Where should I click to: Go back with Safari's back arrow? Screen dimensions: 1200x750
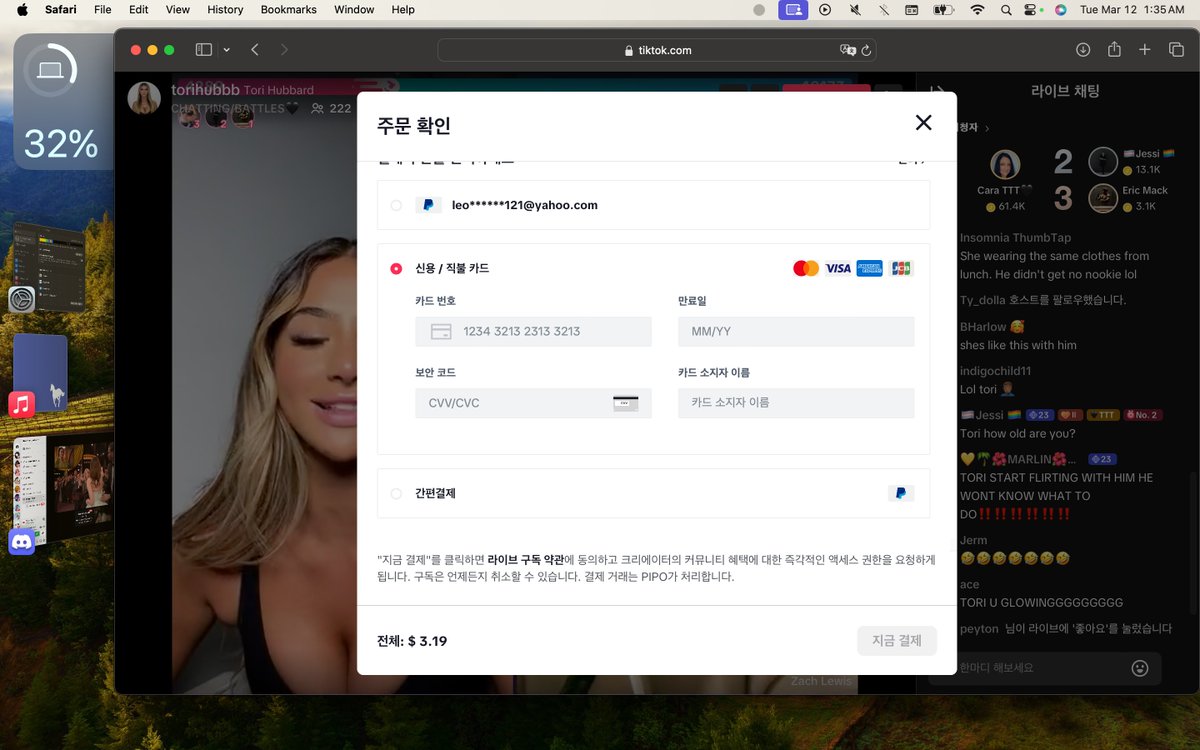coord(255,50)
